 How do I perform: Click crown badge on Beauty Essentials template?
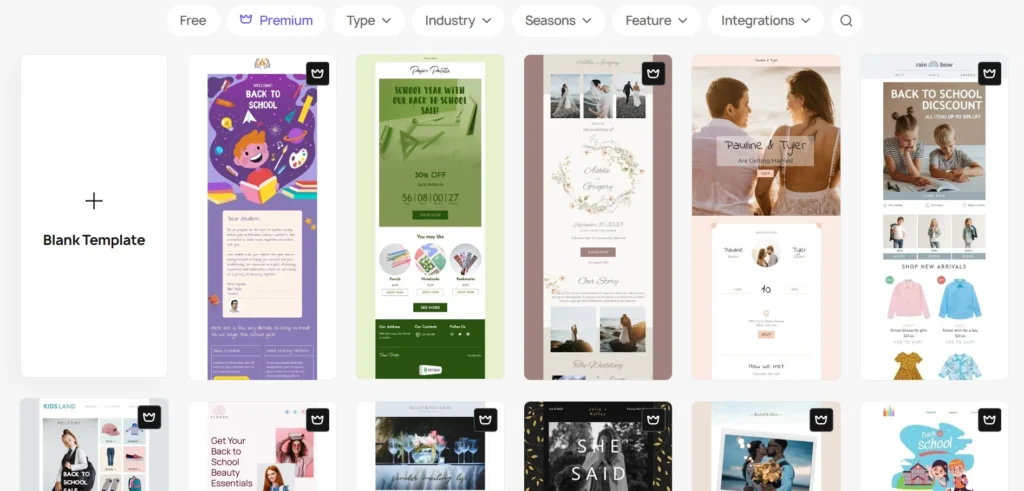coord(317,420)
